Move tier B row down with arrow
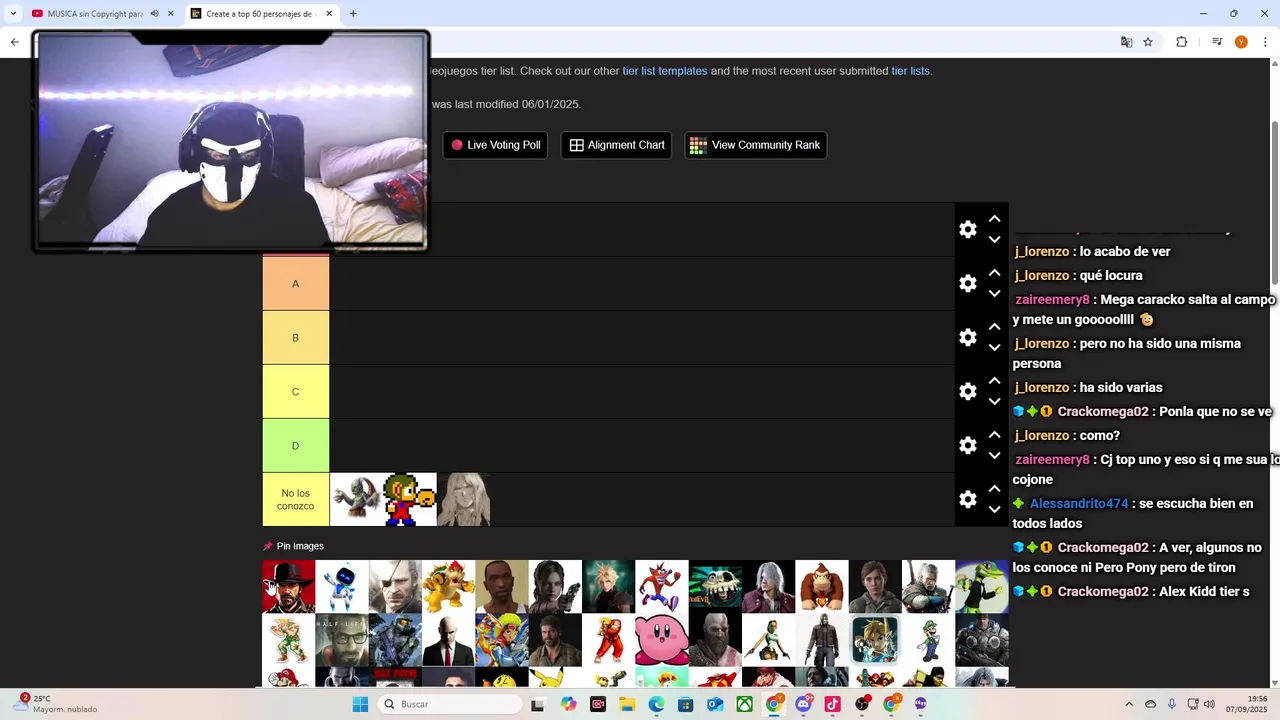Viewport: 1280px width, 720px height. click(994, 348)
